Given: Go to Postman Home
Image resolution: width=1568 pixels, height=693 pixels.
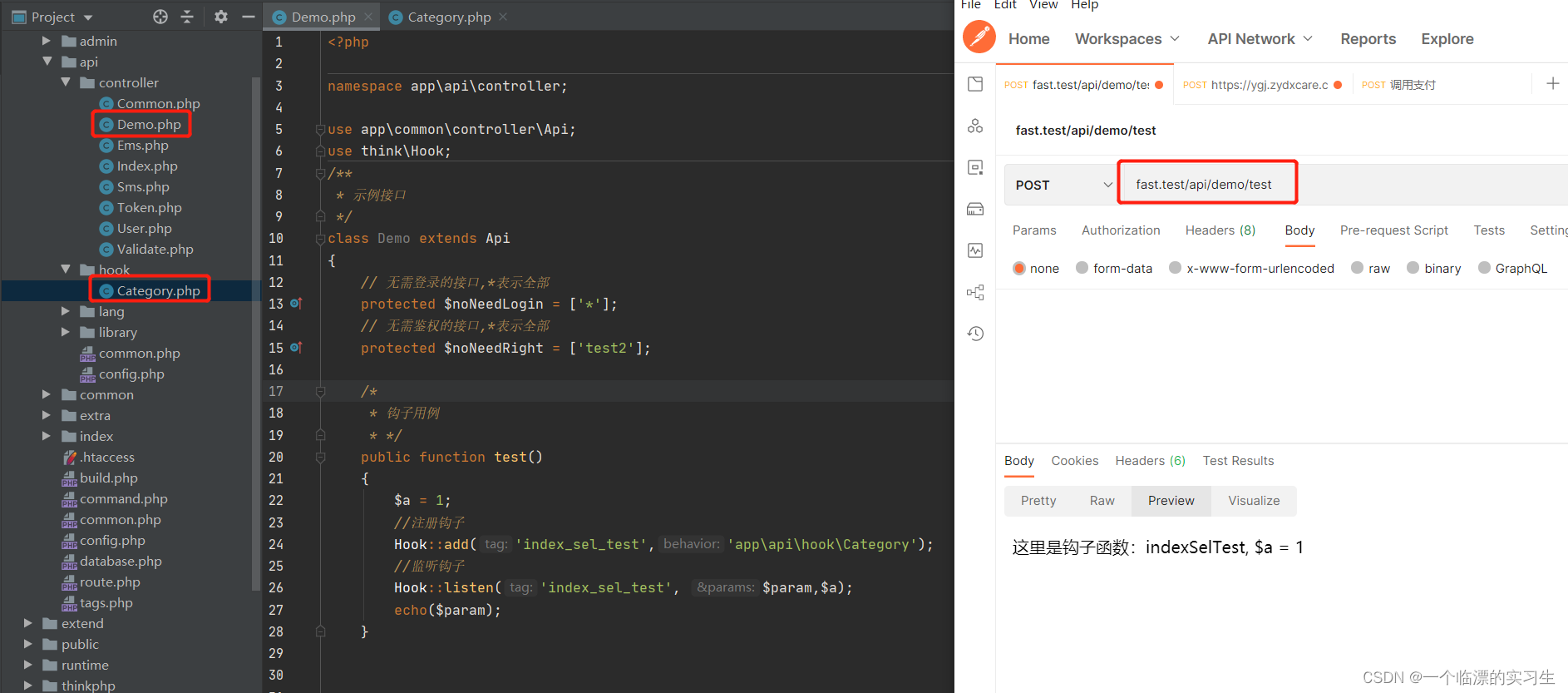Looking at the screenshot, I should 1029,38.
